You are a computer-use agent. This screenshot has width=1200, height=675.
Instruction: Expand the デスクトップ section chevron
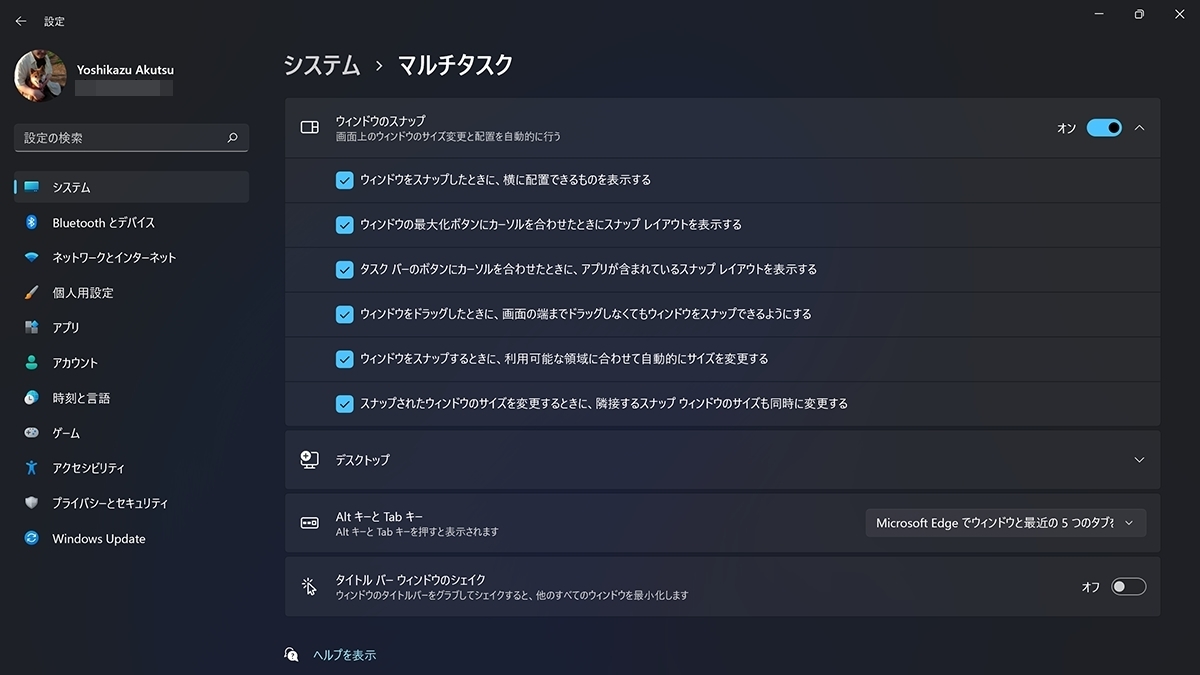1139,460
